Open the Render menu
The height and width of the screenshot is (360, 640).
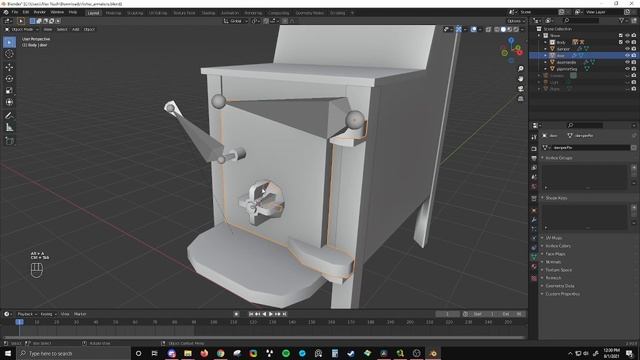(40, 13)
